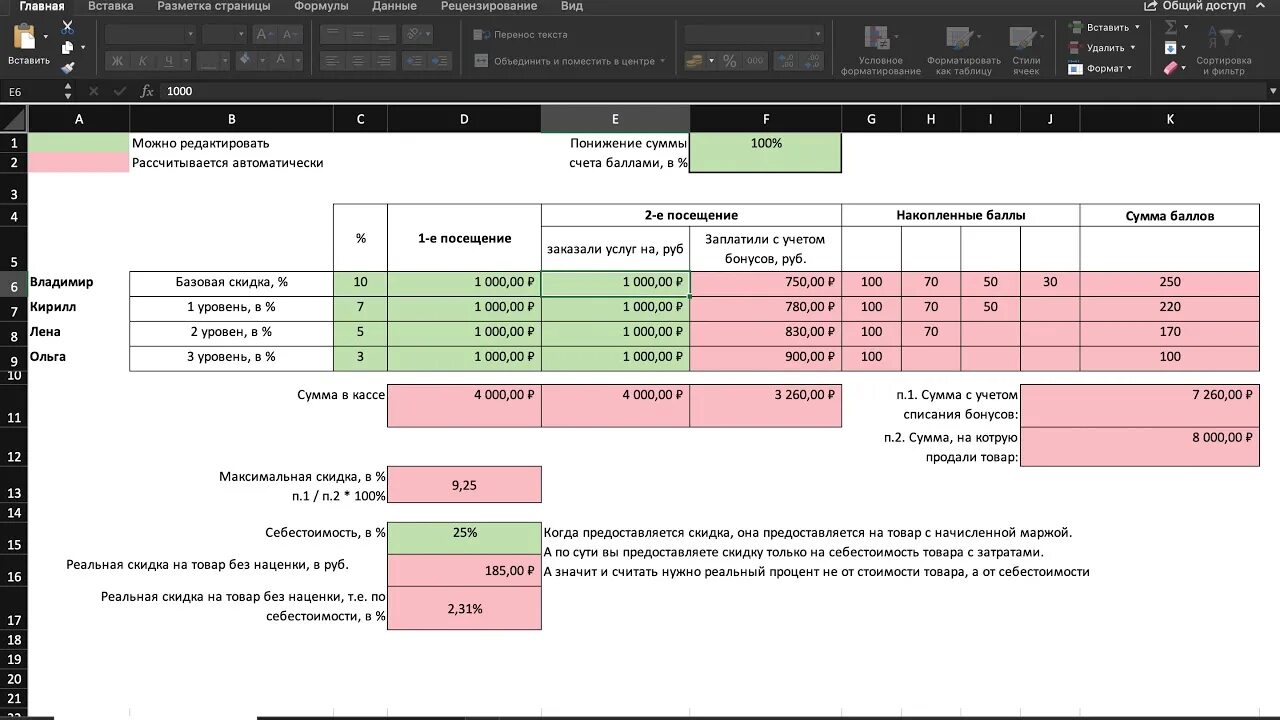This screenshot has height=720, width=1280.
Task: Switch to the Рецензирование tab
Action: tap(488, 6)
